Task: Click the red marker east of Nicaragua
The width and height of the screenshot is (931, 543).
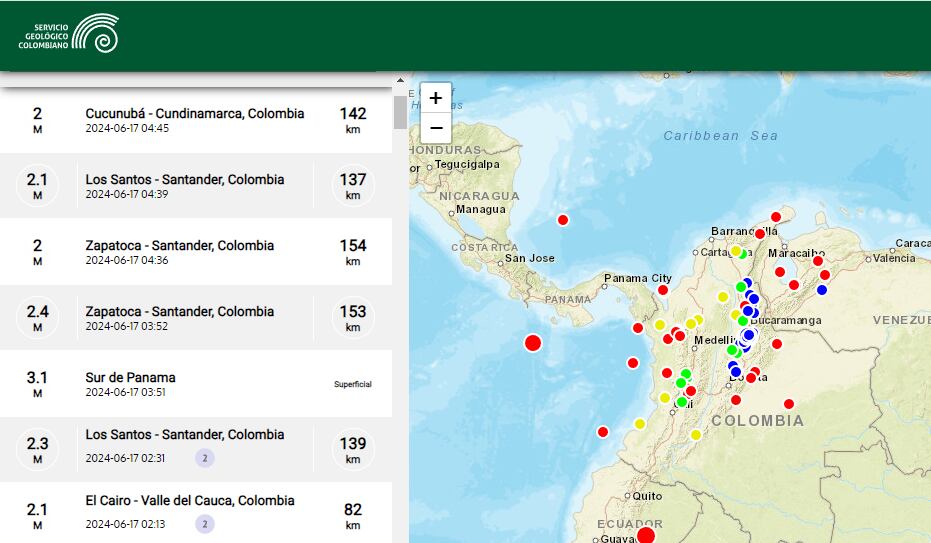Action: coord(563,220)
